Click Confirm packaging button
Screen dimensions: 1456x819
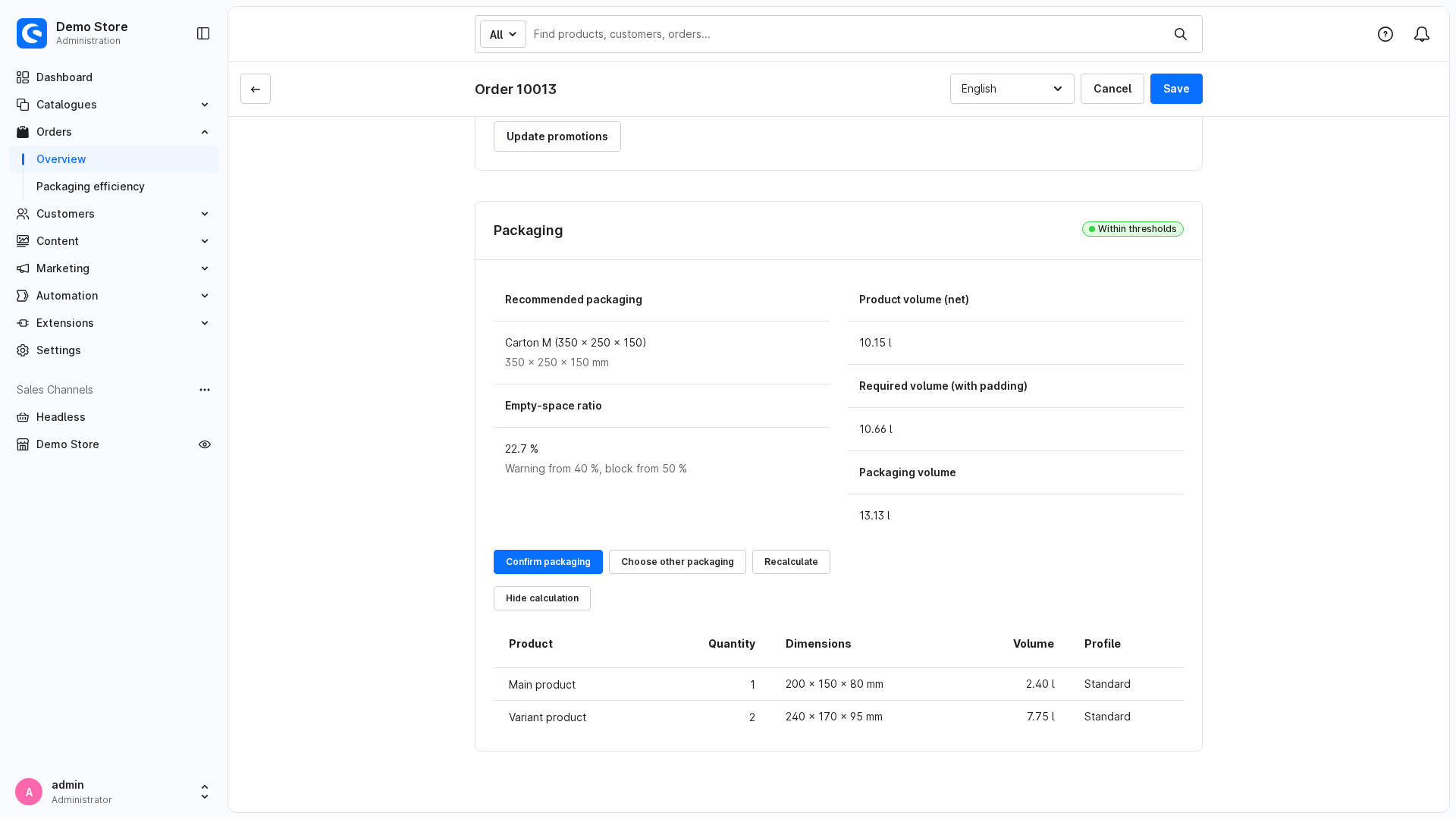pos(548,562)
